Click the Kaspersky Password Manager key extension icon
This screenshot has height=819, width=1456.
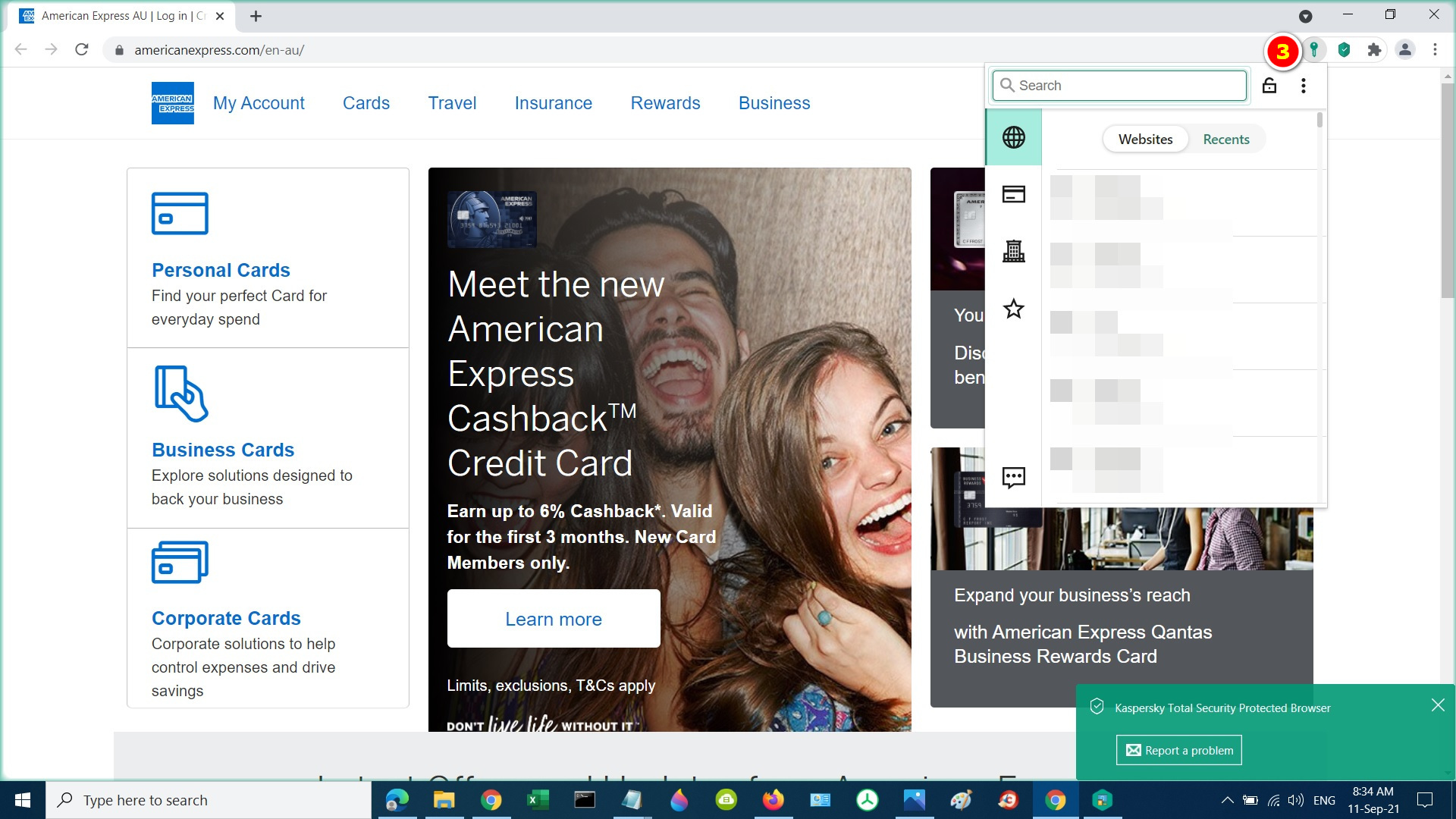pos(1314,50)
